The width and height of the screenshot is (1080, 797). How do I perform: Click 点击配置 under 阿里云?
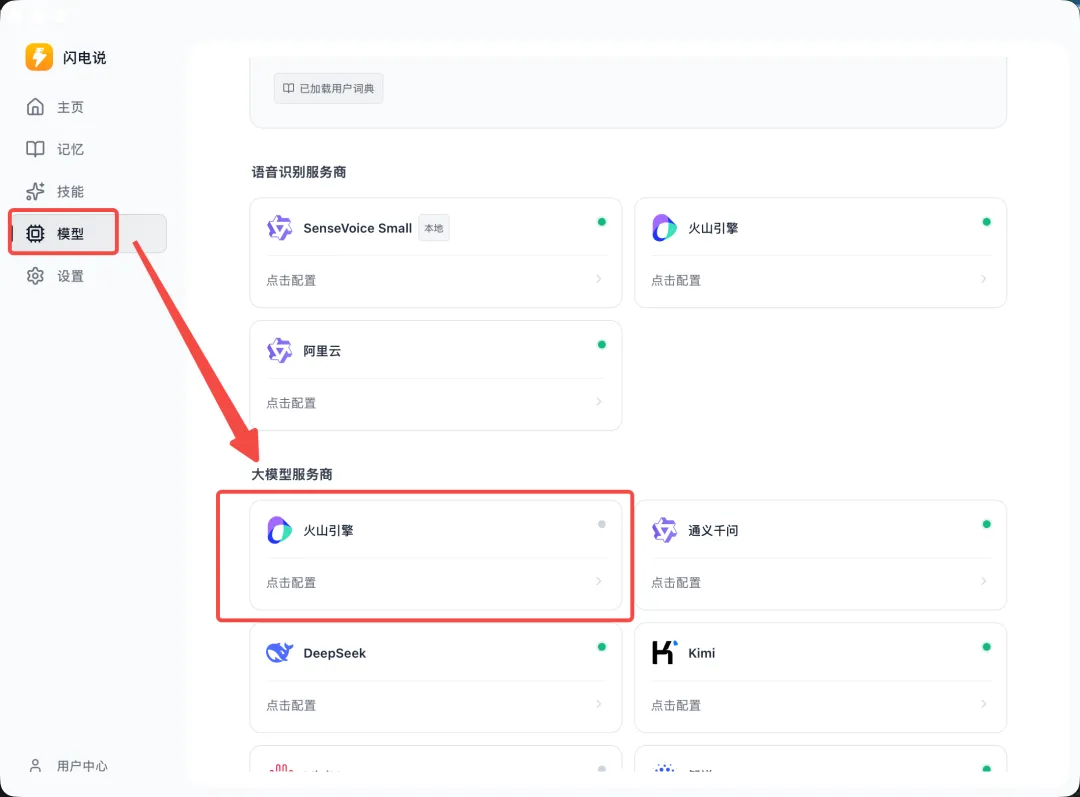coord(291,403)
